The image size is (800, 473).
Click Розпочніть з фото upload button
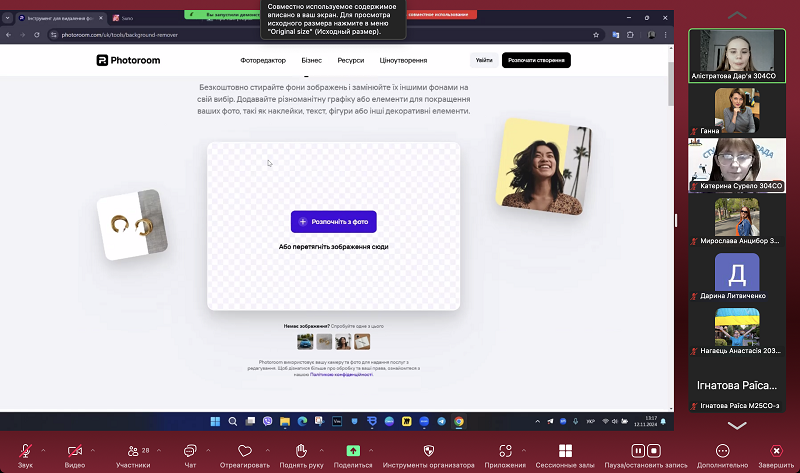tap(334, 221)
